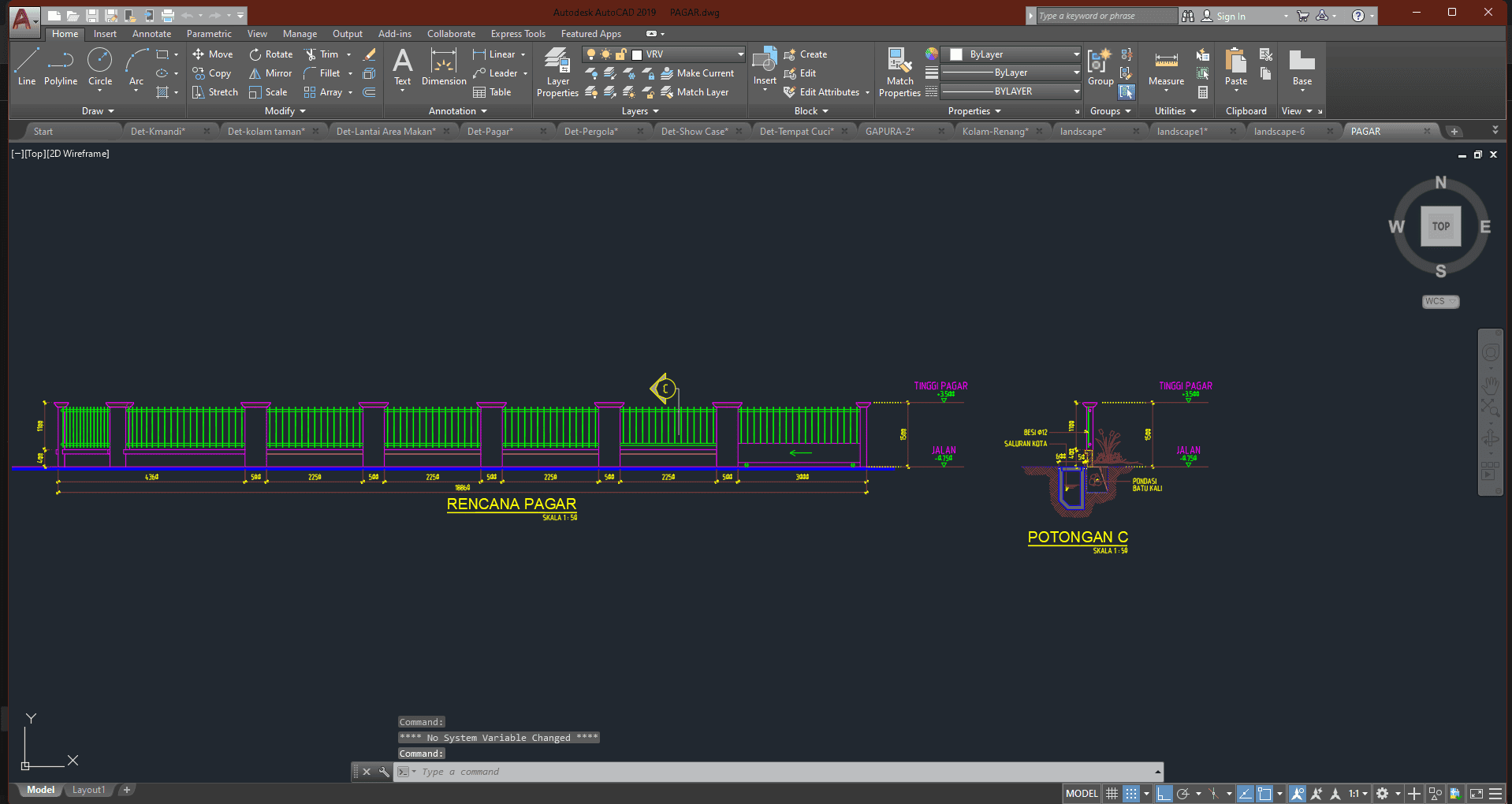Toggle snap mode in status bar
The width and height of the screenshot is (1512, 804).
1131,794
